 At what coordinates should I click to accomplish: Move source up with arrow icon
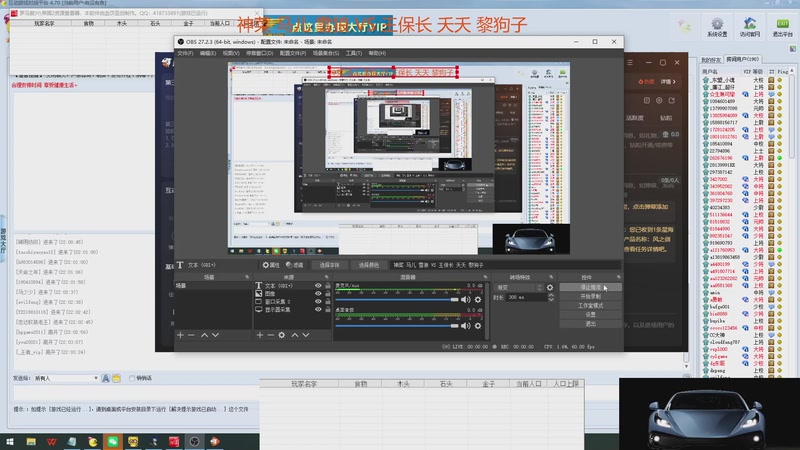(294, 335)
